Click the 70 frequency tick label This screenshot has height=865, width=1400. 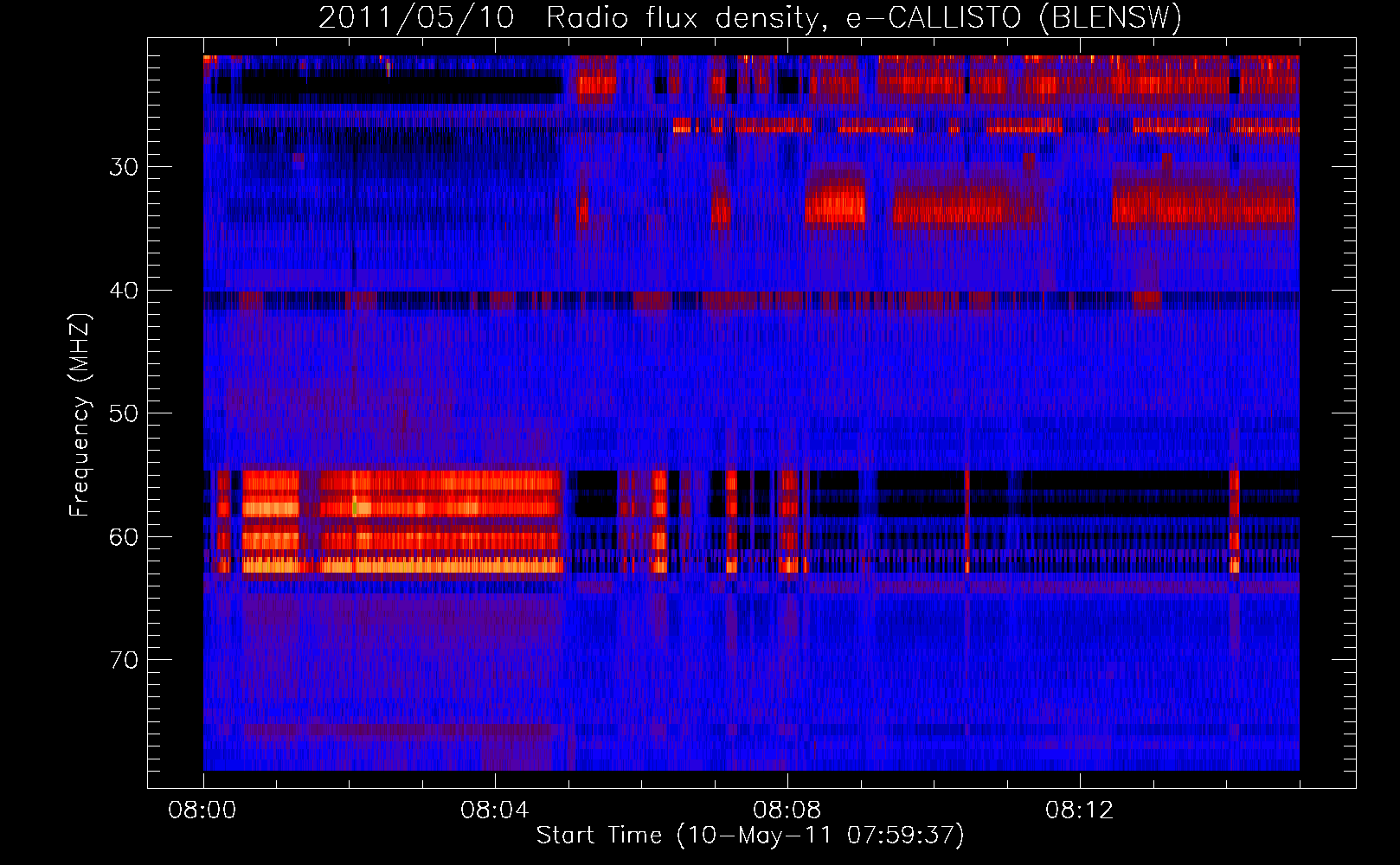[x=124, y=661]
